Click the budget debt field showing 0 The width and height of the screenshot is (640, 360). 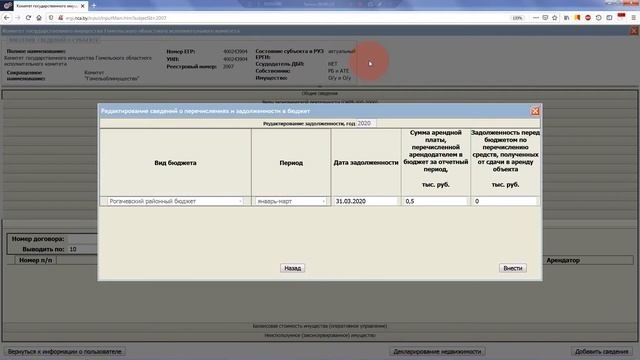pos(505,201)
